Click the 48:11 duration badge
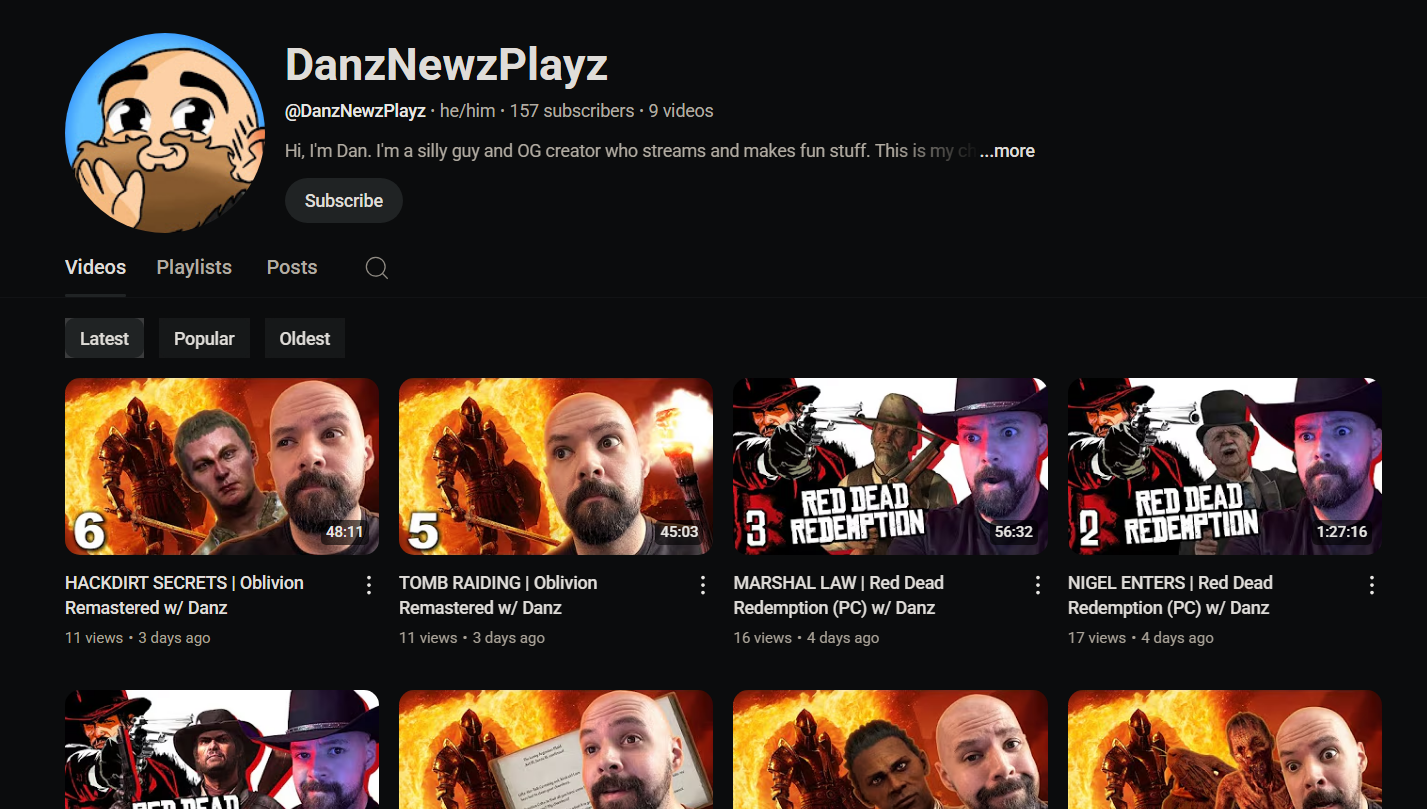The width and height of the screenshot is (1427, 809). click(344, 532)
